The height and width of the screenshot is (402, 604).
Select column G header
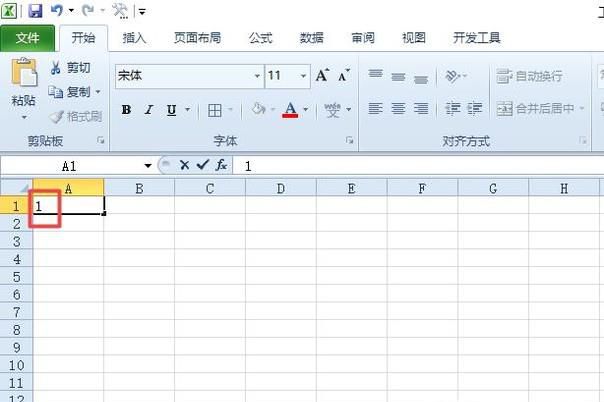click(x=493, y=188)
